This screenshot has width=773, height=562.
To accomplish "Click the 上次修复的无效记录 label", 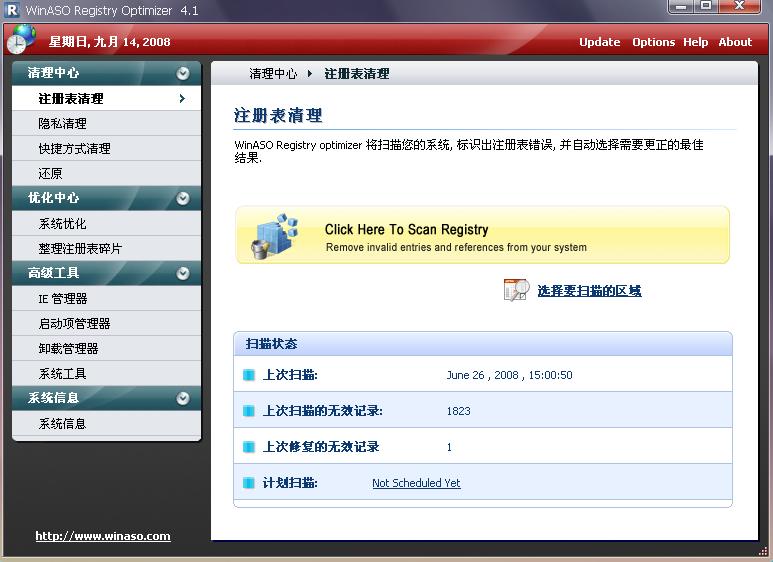I will tap(321, 447).
